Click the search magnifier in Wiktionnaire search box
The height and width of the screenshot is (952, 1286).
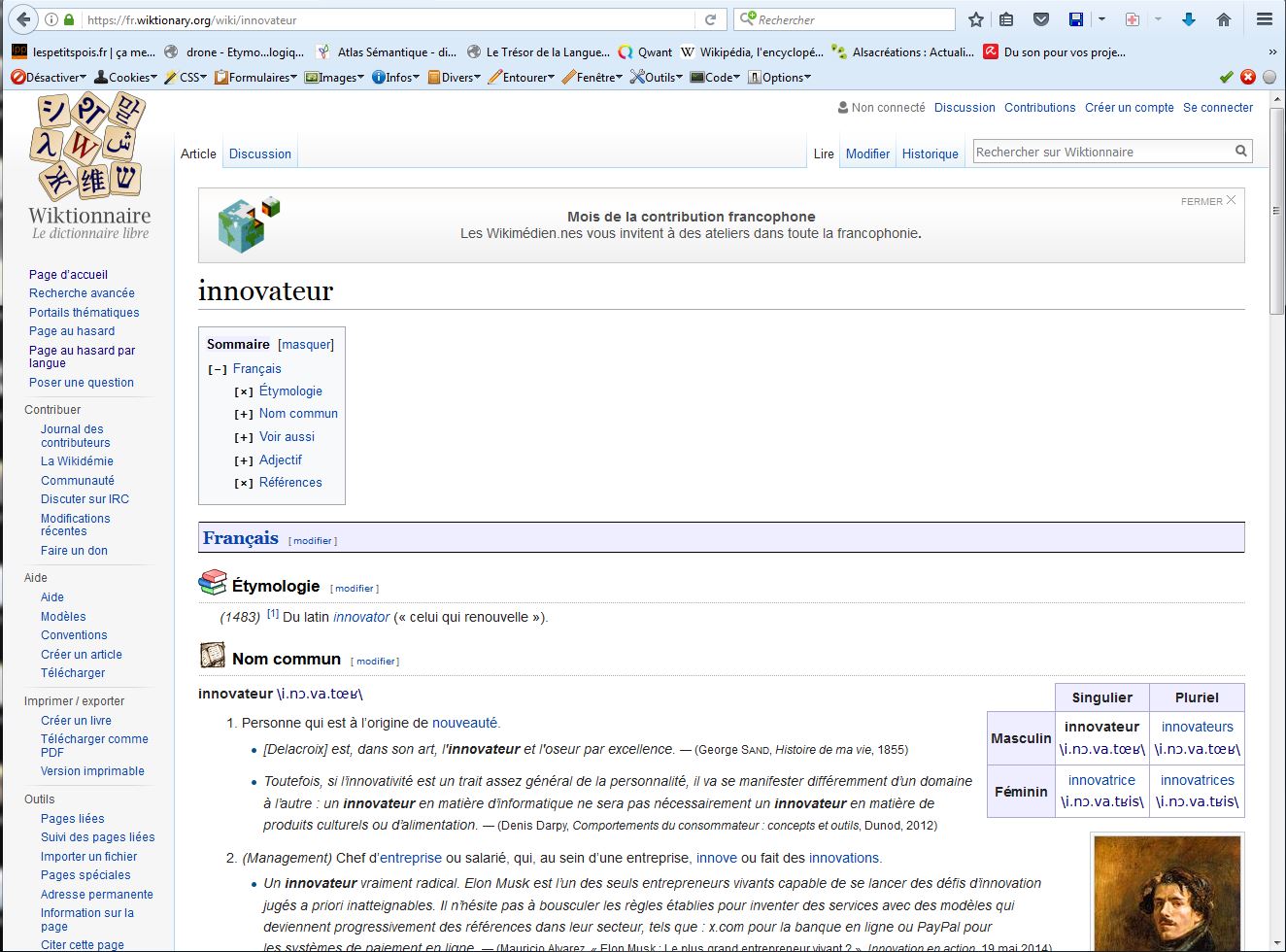tap(1240, 152)
